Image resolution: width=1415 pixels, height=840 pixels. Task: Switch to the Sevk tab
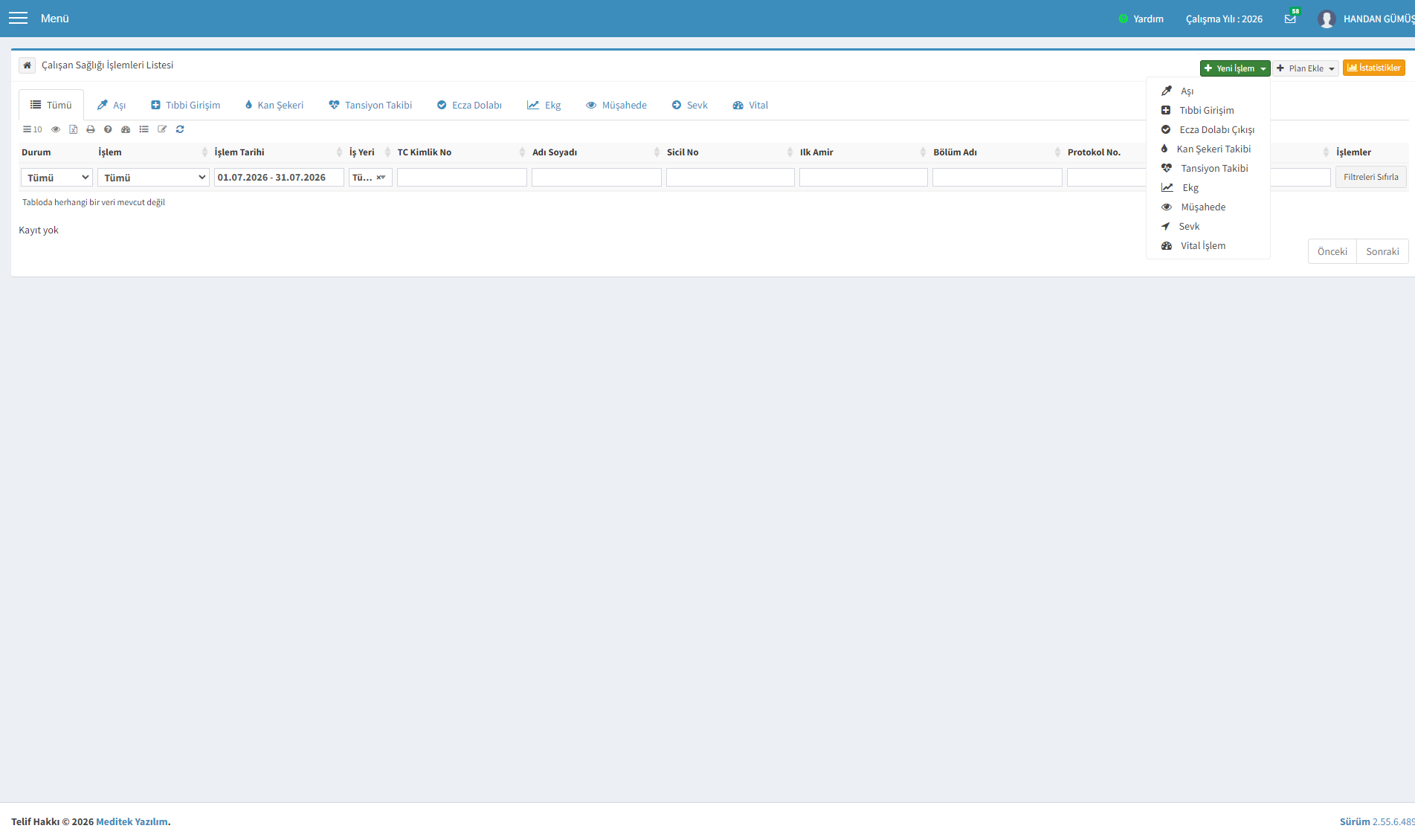pyautogui.click(x=690, y=105)
